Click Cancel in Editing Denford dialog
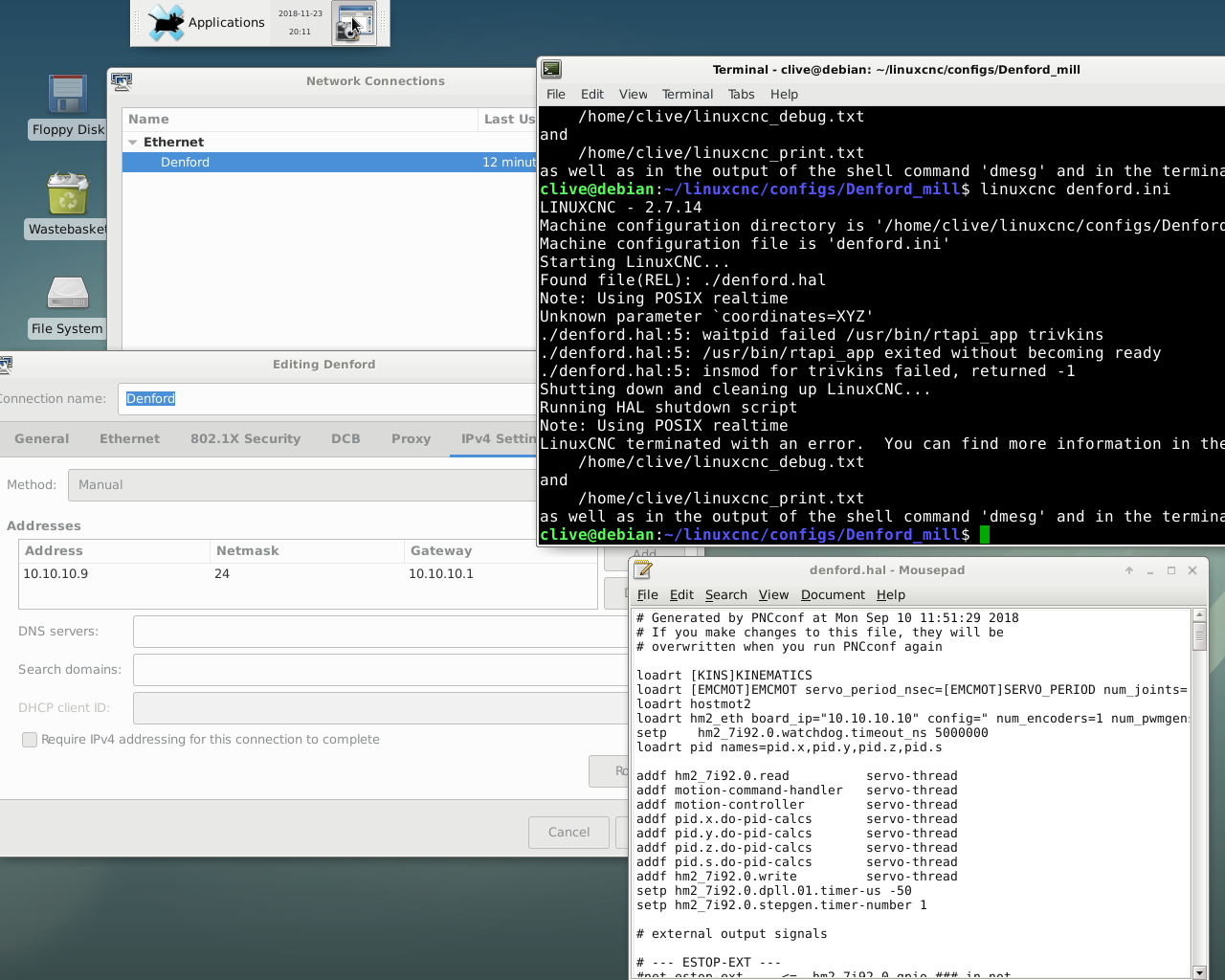The width and height of the screenshot is (1225, 980). pos(569,833)
